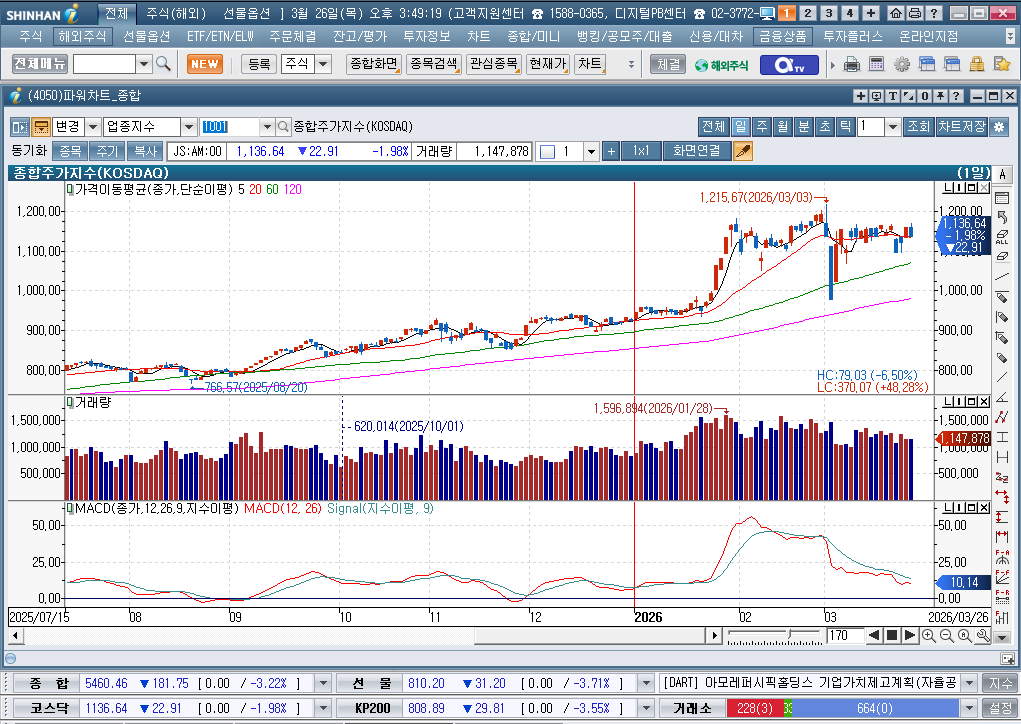Click the auto-fit magnifier A icon
Screen dimensions: 1021x724
[964, 635]
